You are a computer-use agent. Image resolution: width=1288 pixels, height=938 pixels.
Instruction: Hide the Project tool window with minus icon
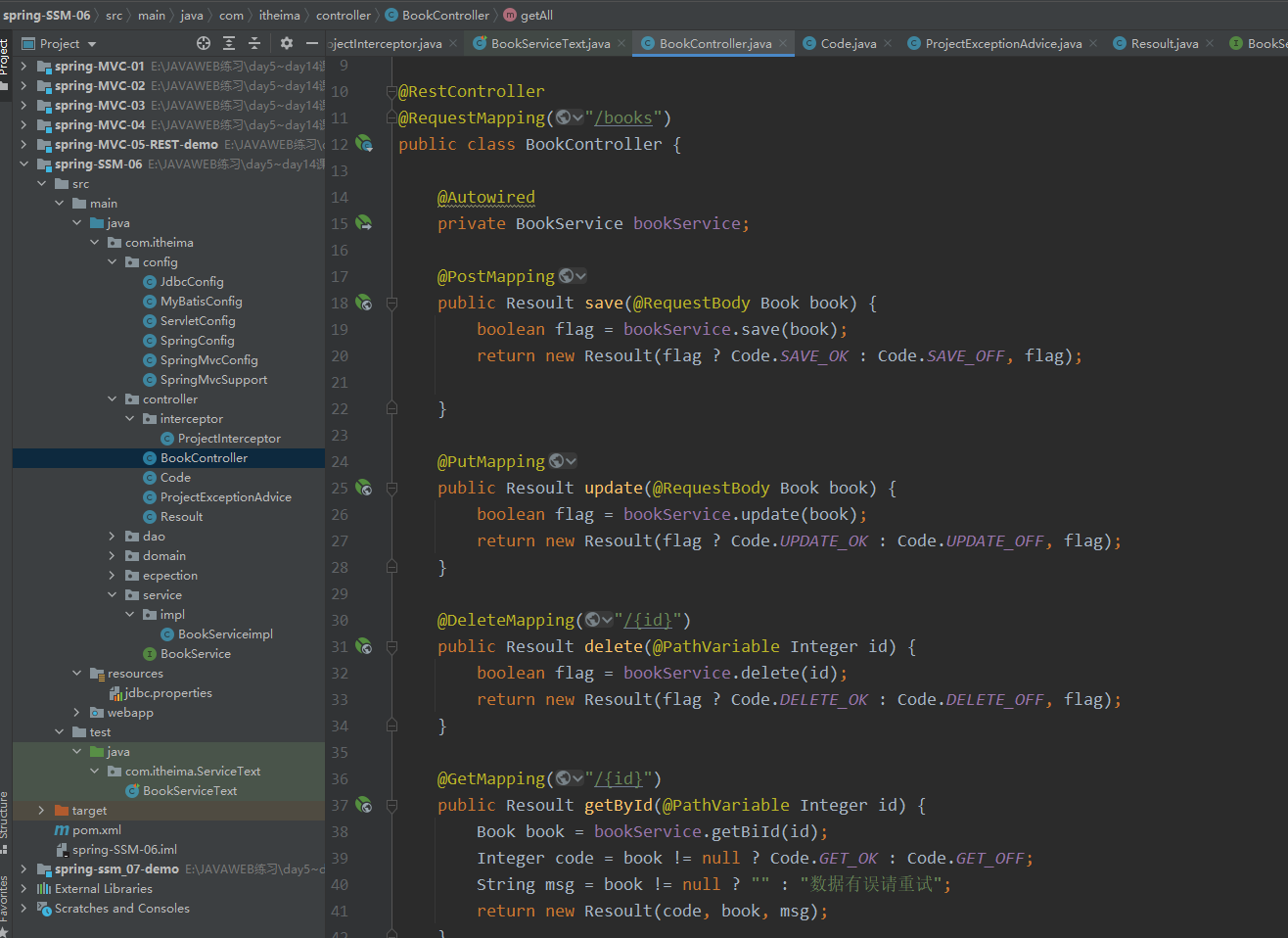(312, 43)
